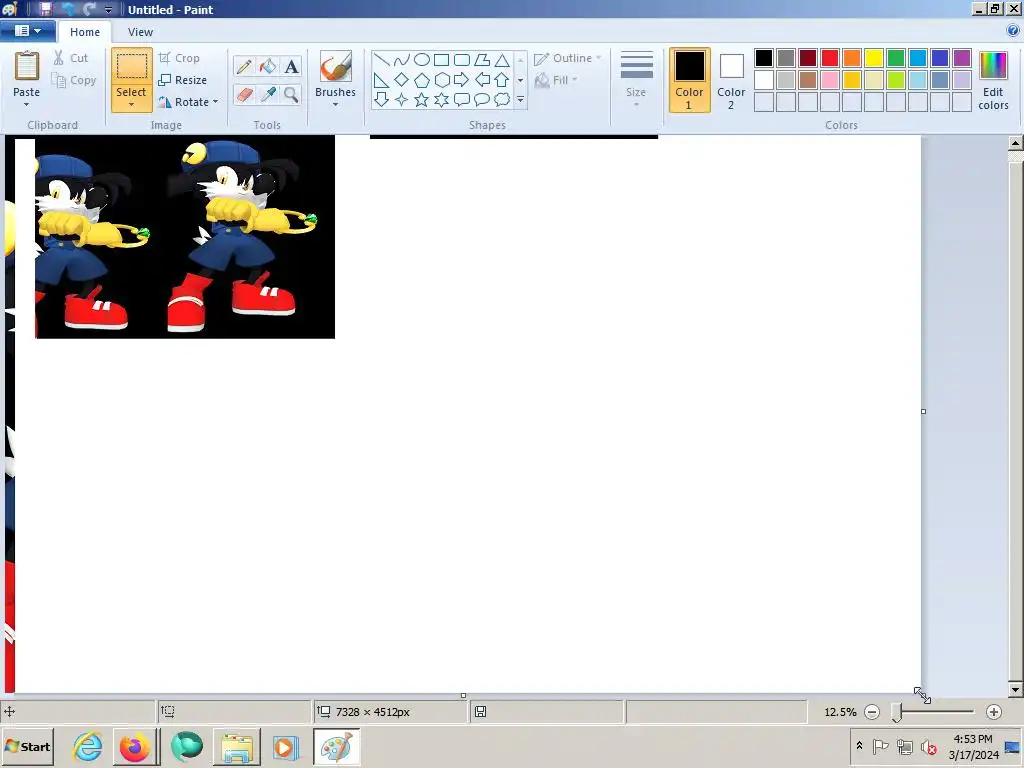Select the Pencil tool
The width and height of the screenshot is (1024, 768).
(244, 66)
